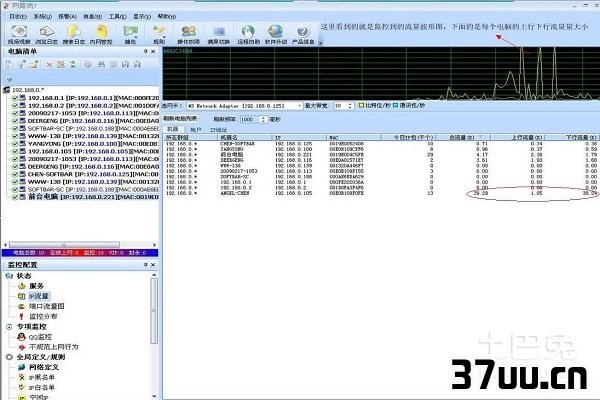Image resolution: width=600 pixels, height=400 pixels.
Task: Toggle checkbox for YANGYONG computer
Action: (15, 144)
